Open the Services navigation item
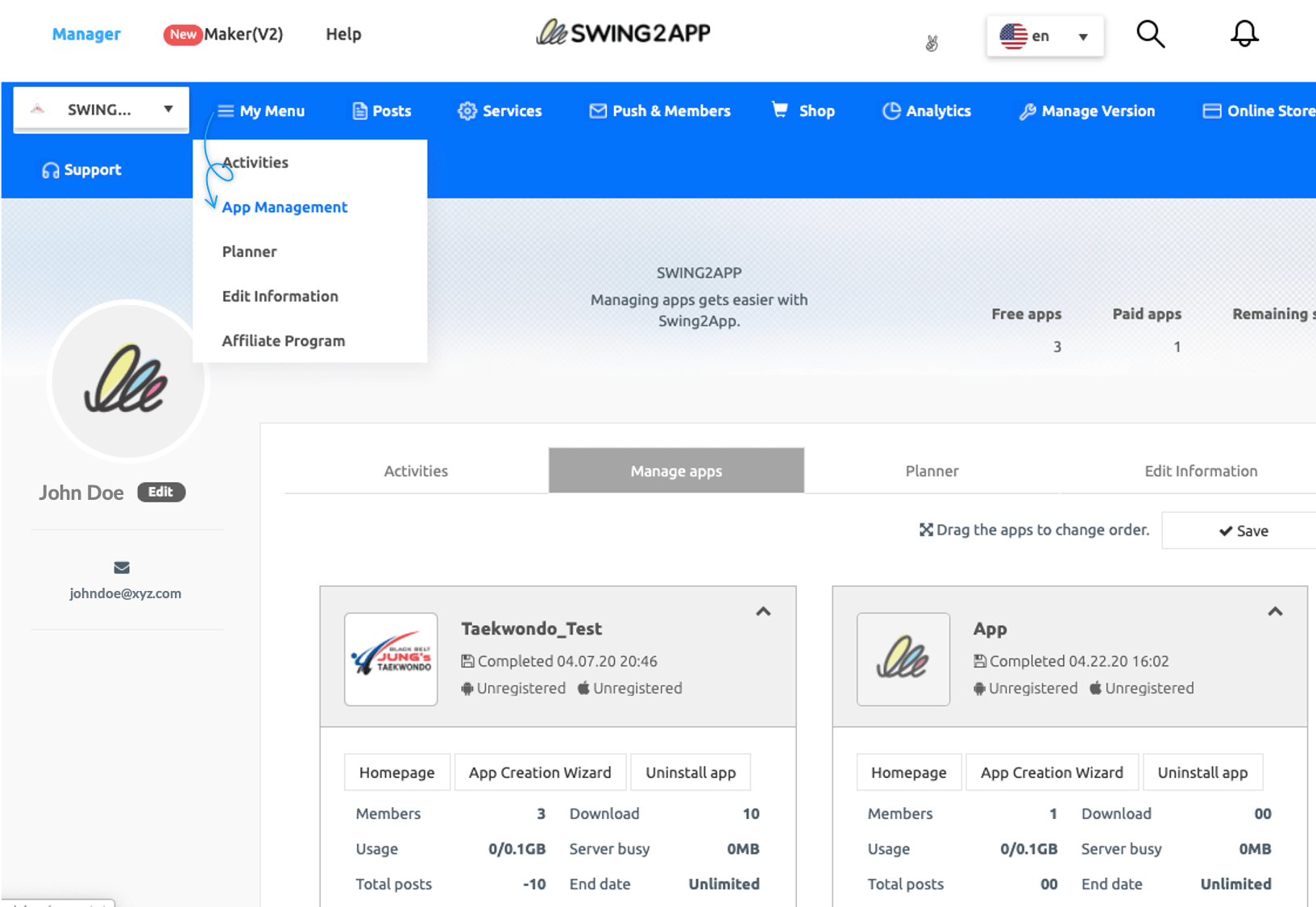The image size is (1316, 907). 500,111
